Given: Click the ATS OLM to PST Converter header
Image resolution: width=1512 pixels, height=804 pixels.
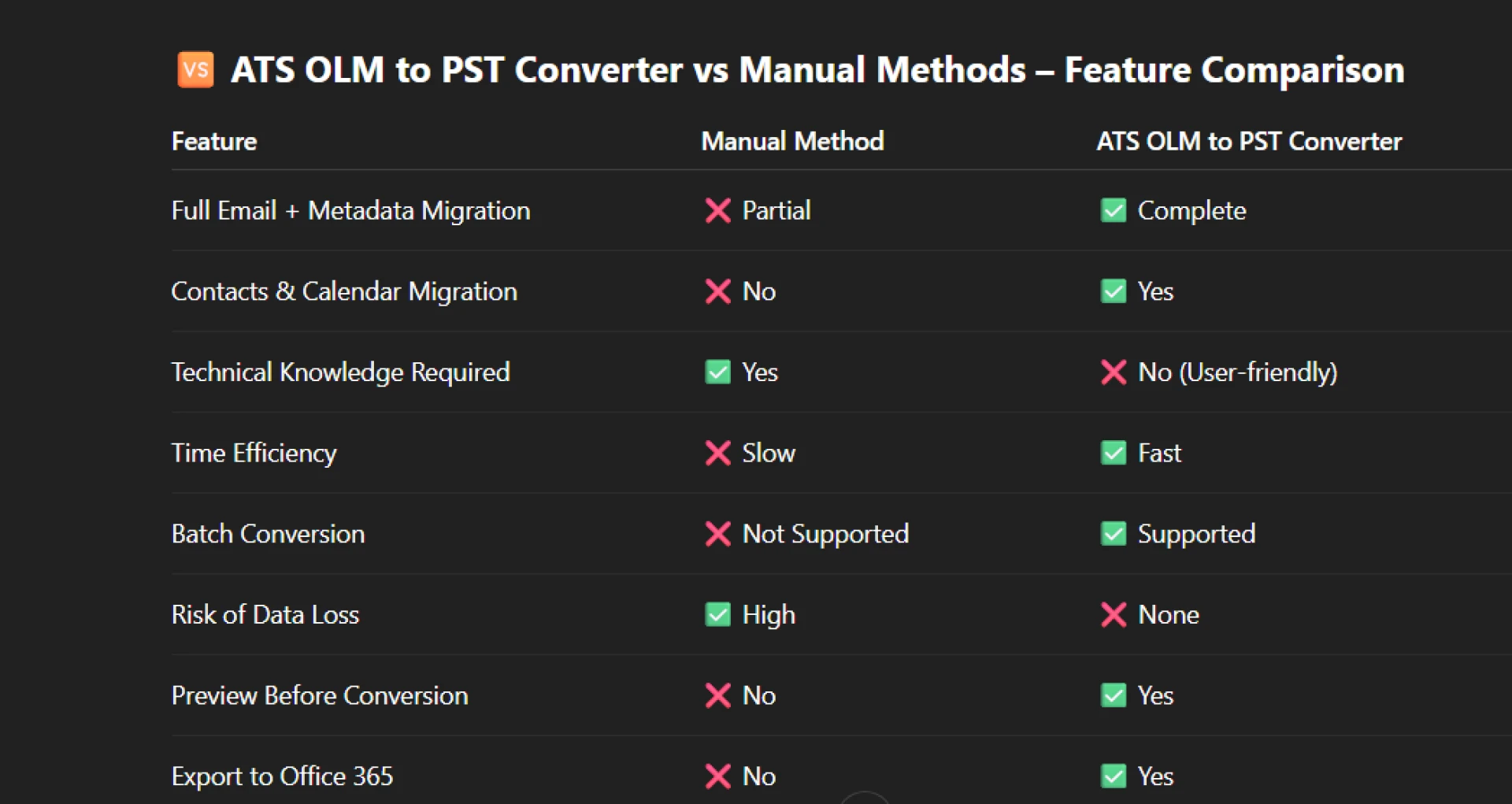Looking at the screenshot, I should 1249,142.
